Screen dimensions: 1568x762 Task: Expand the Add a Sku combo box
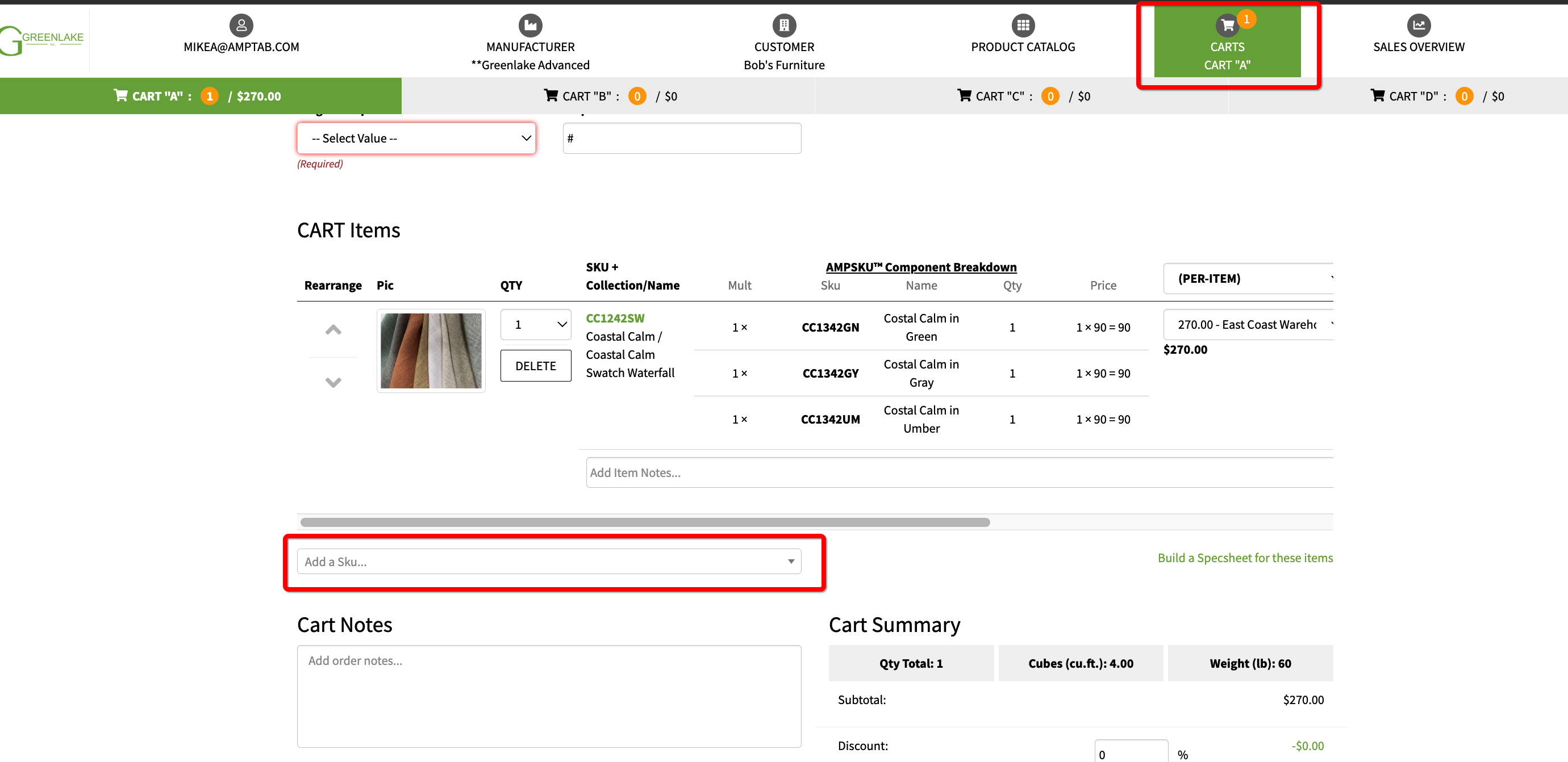coord(548,562)
